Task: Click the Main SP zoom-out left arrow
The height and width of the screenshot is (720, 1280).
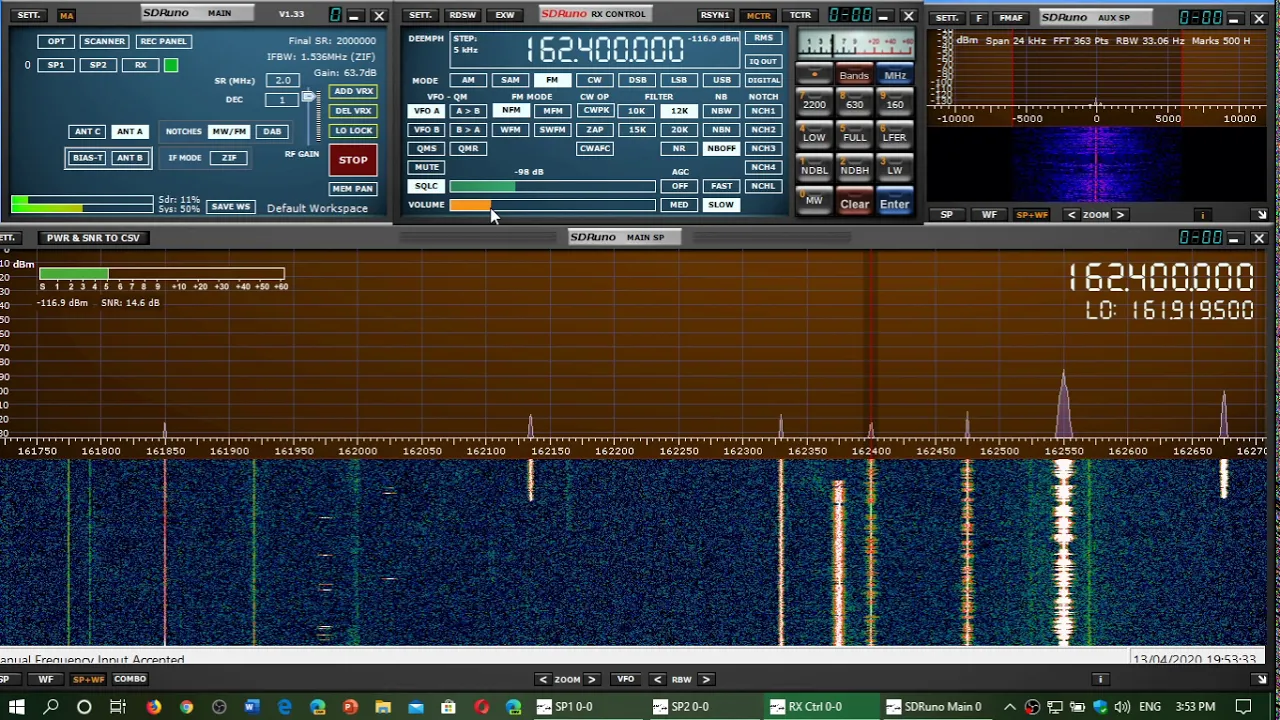Action: [x=543, y=679]
